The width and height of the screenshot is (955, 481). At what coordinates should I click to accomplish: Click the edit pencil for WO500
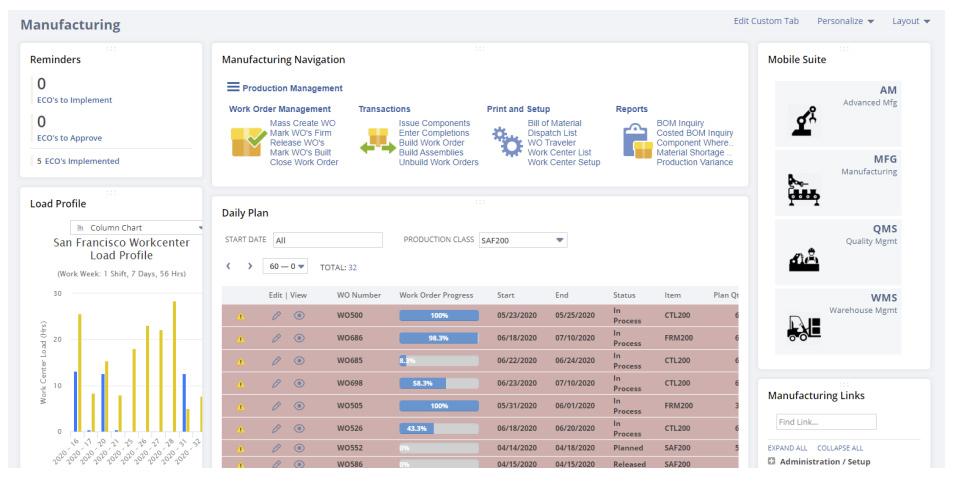click(x=277, y=315)
